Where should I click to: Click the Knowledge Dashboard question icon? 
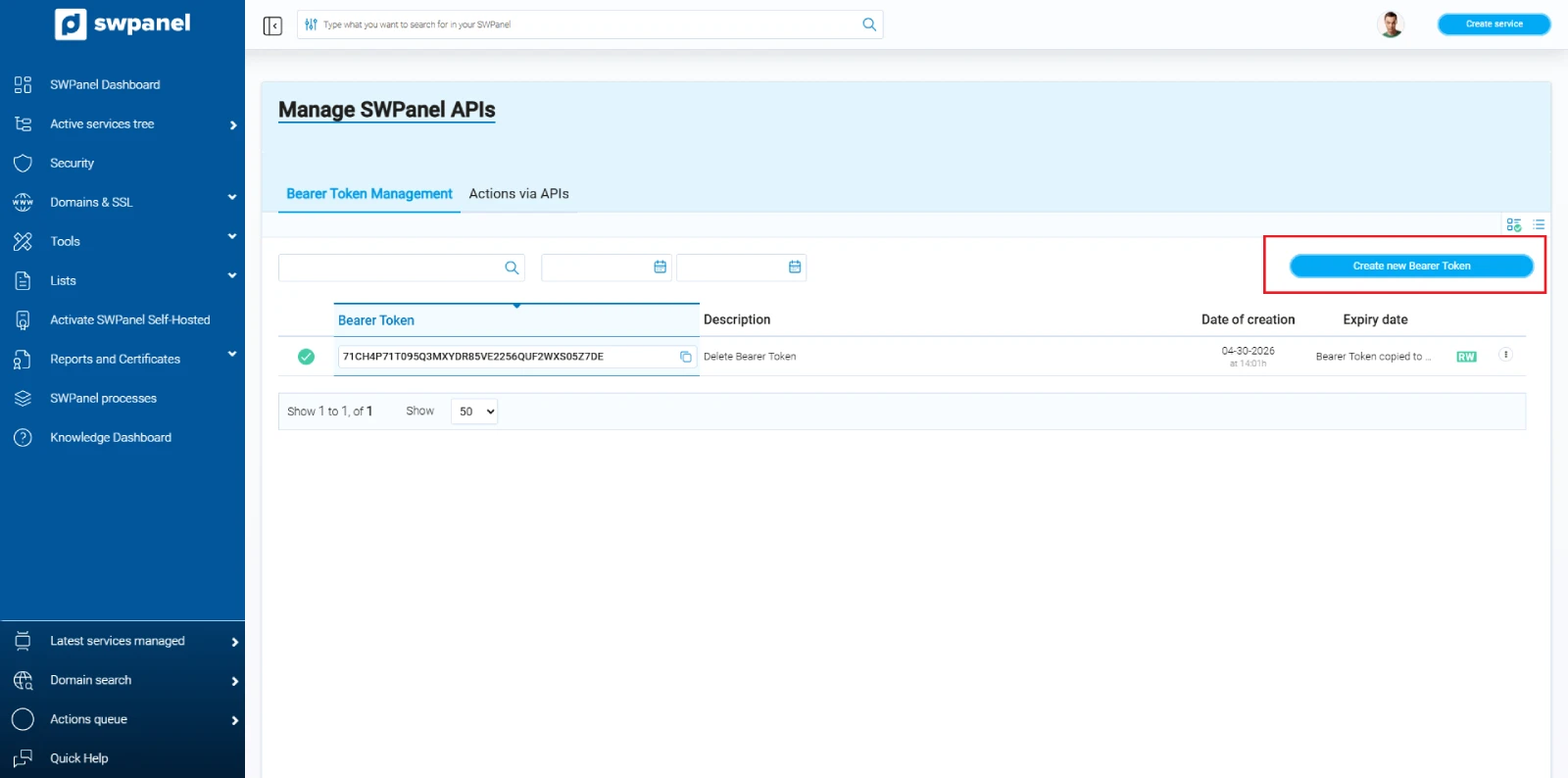pyautogui.click(x=23, y=438)
